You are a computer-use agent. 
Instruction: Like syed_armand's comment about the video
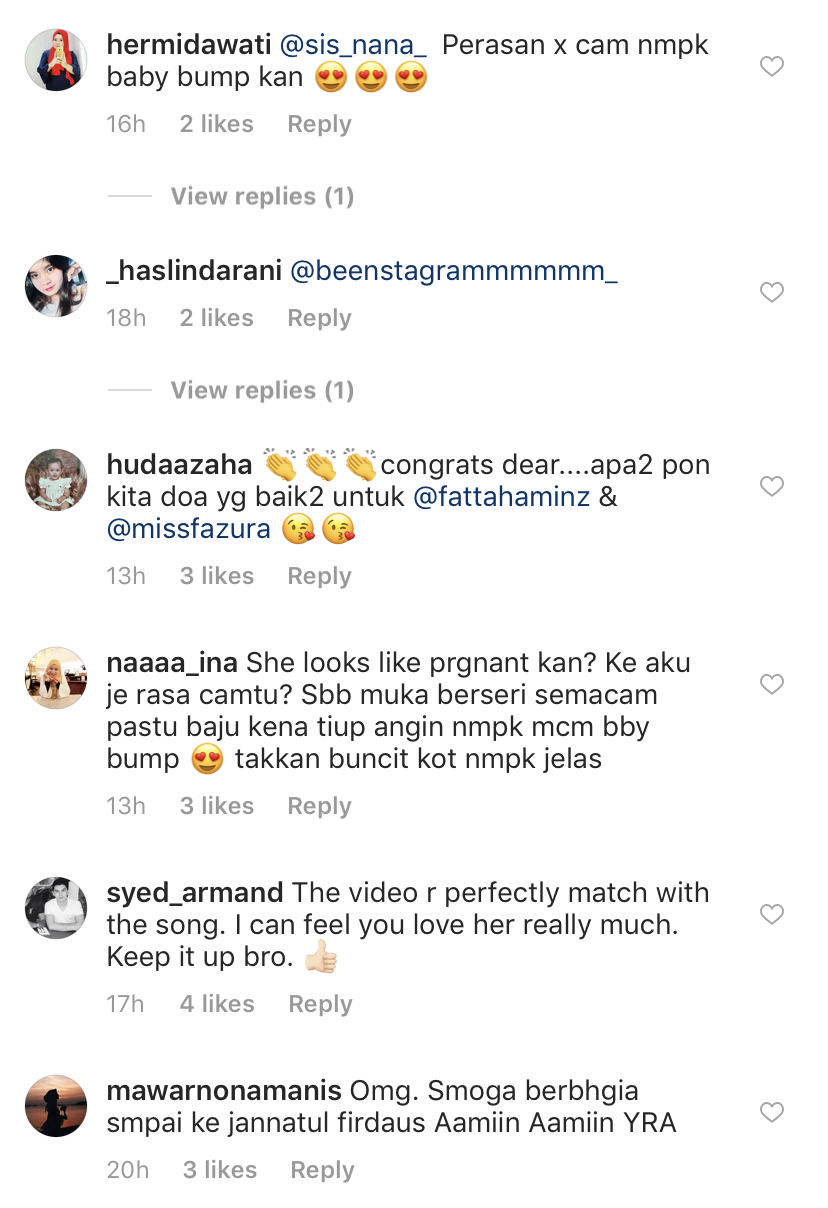(x=771, y=915)
